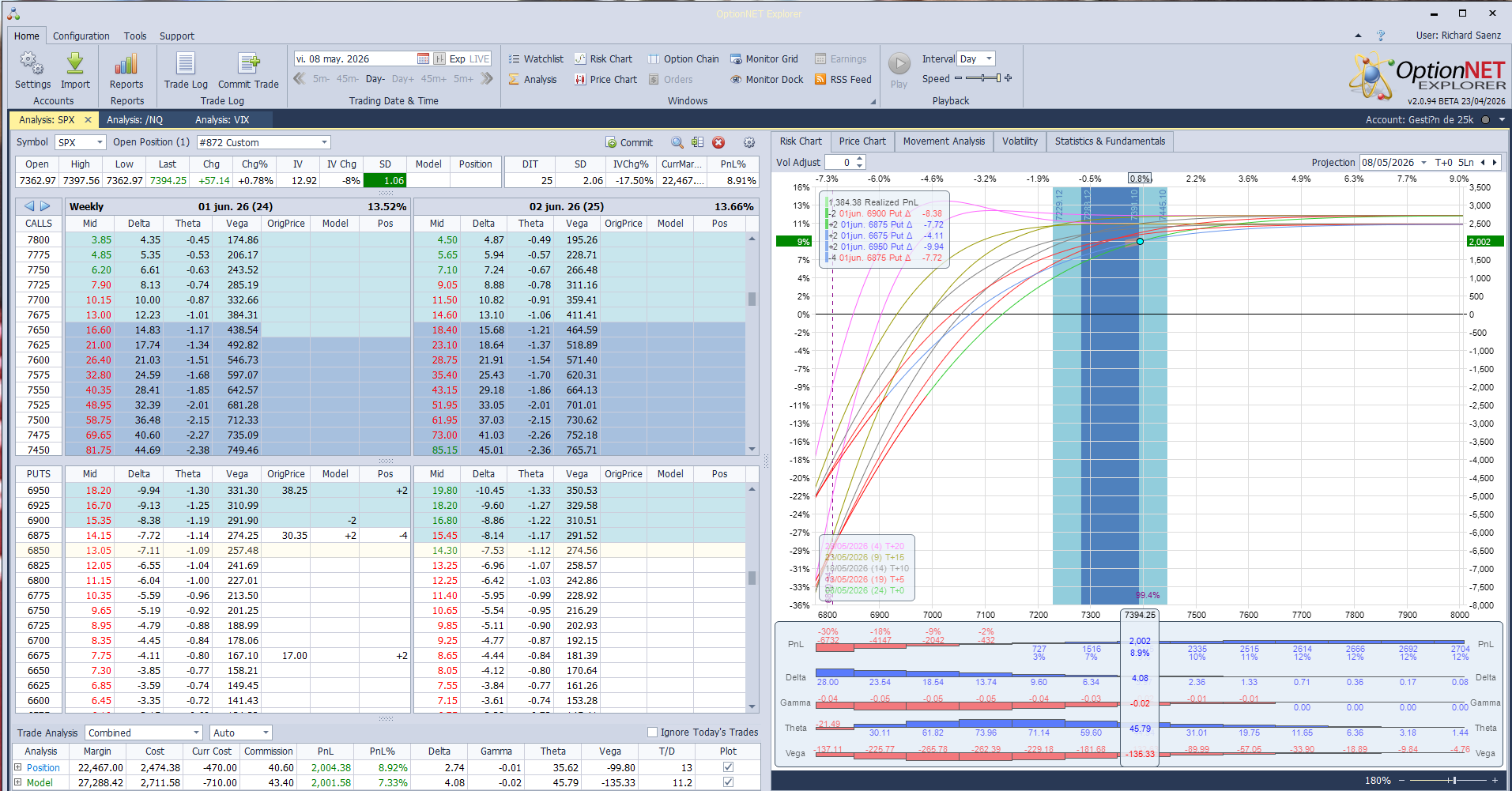Viewport: 1512px width, 791px height.
Task: Click the magnifier search icon beside Commit
Action: [677, 142]
